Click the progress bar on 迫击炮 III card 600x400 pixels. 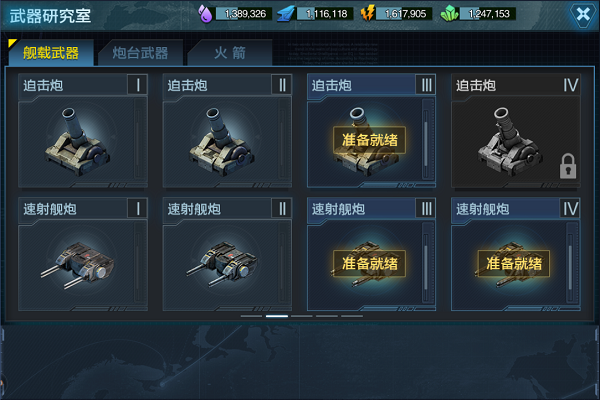[426, 139]
